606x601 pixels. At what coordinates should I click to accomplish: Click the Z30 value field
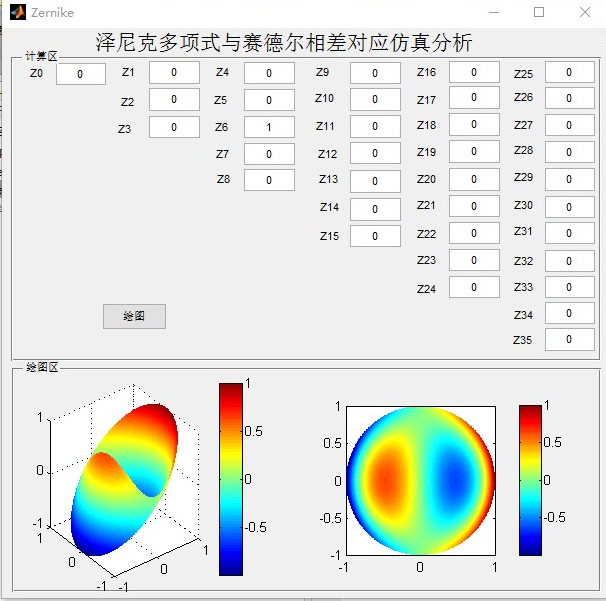pyautogui.click(x=570, y=207)
